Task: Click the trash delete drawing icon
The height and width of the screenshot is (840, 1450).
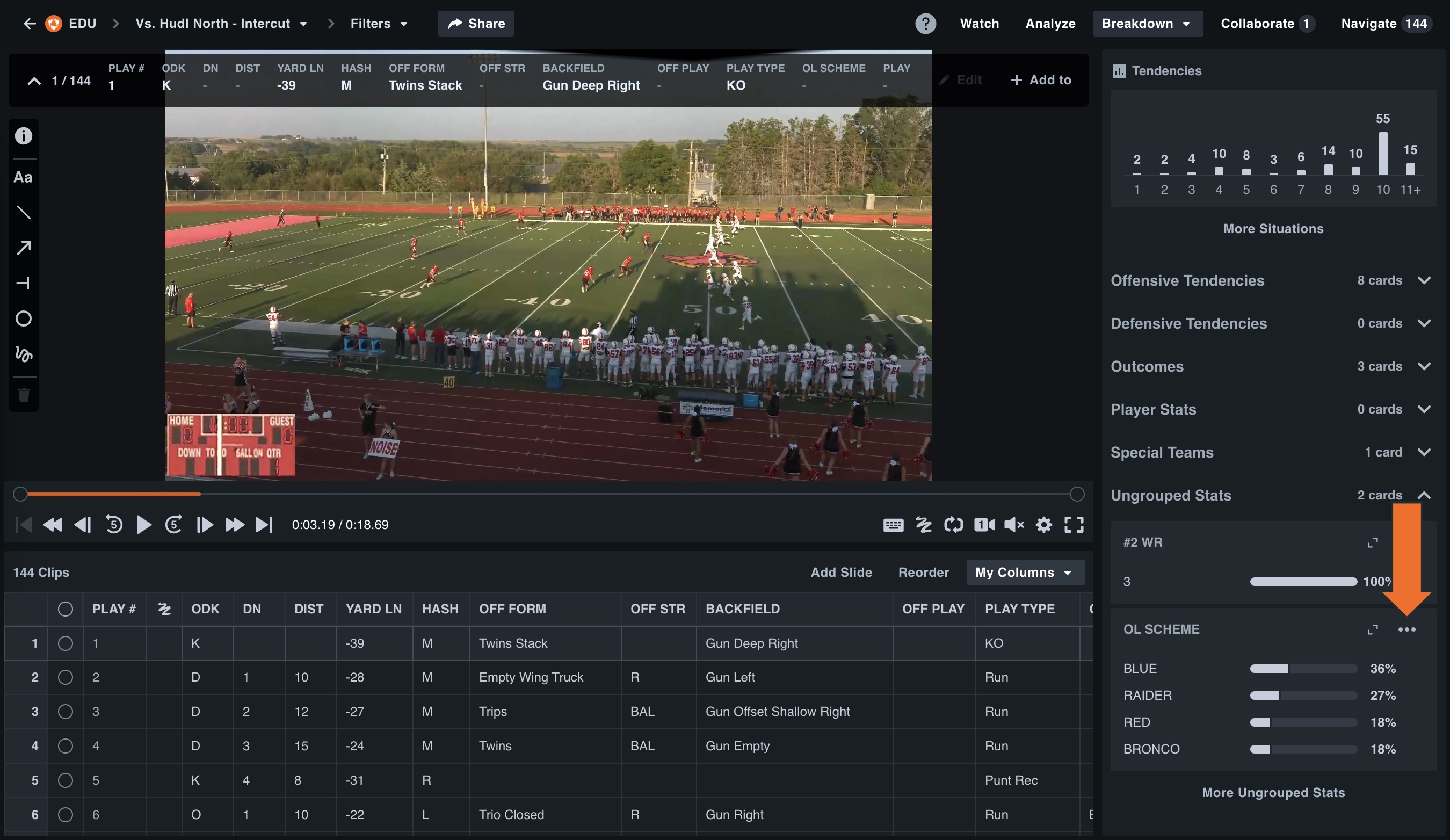Action: 23,395
